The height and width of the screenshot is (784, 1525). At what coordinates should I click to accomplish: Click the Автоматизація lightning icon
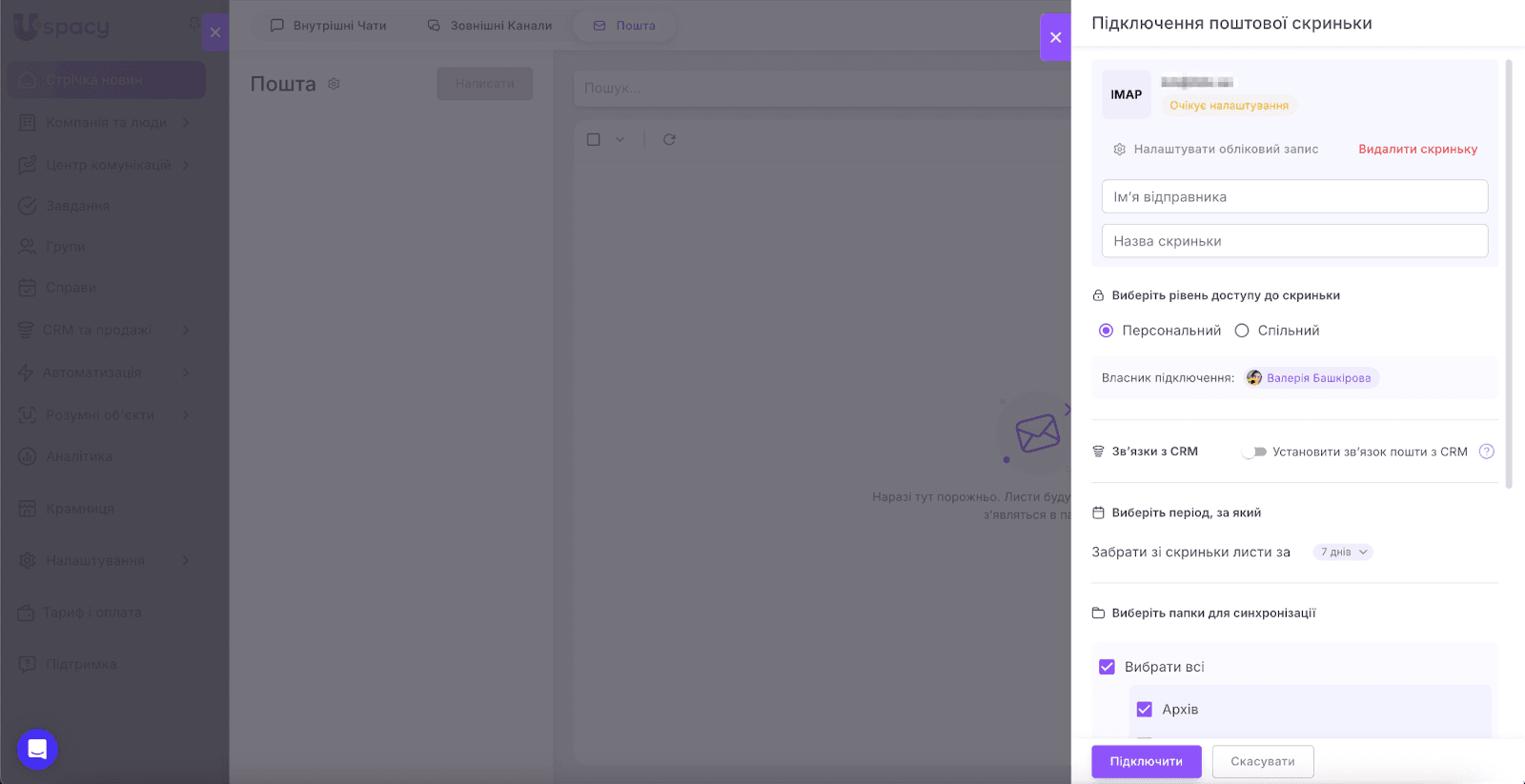pos(26,372)
